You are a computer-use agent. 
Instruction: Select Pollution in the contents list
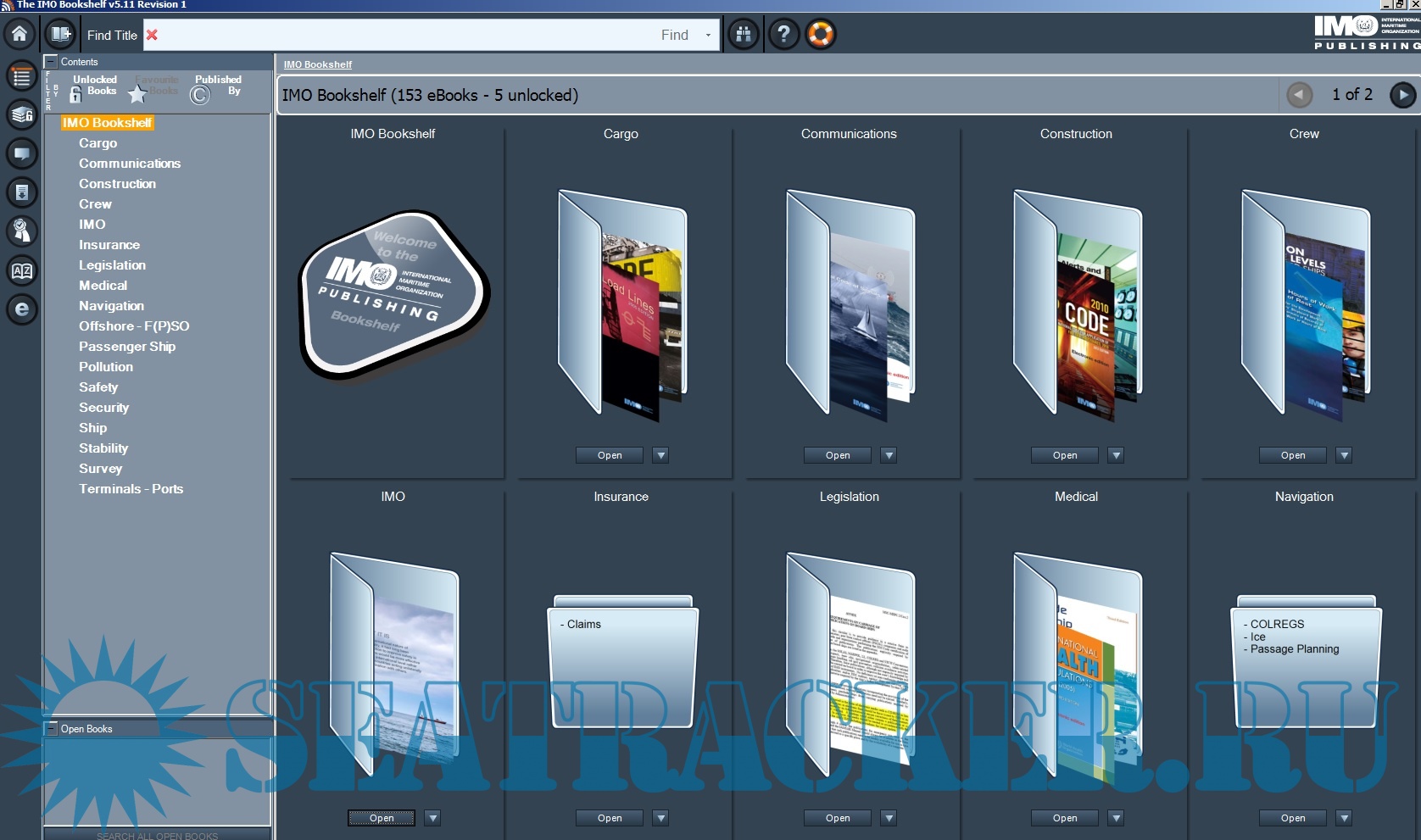pyautogui.click(x=106, y=367)
